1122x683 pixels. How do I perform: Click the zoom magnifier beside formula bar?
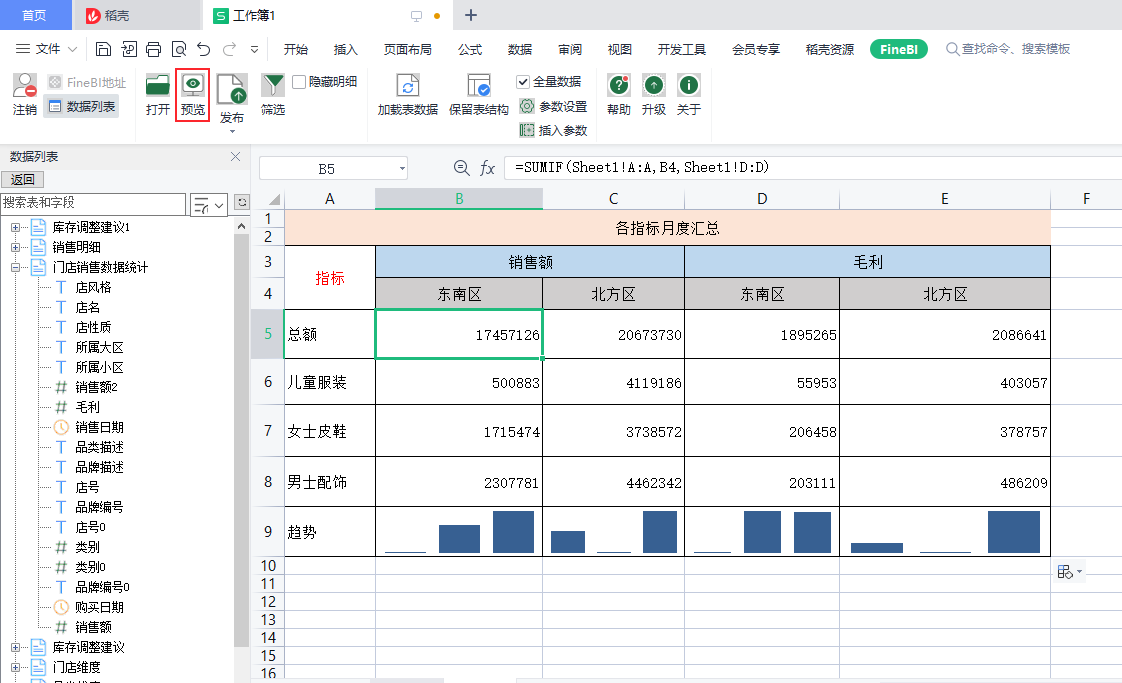point(462,168)
